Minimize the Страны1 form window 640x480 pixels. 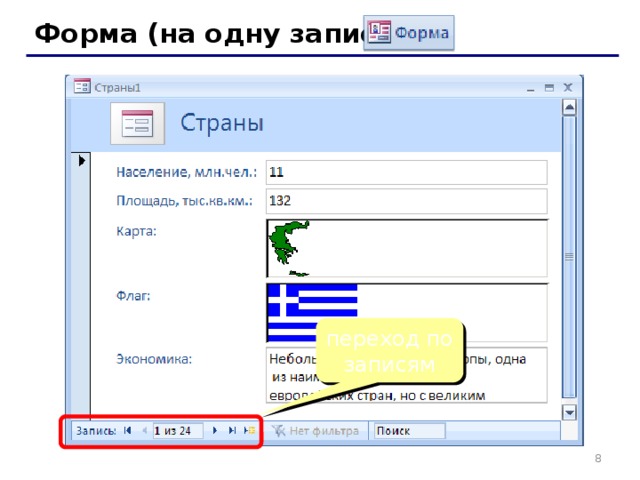(x=531, y=88)
